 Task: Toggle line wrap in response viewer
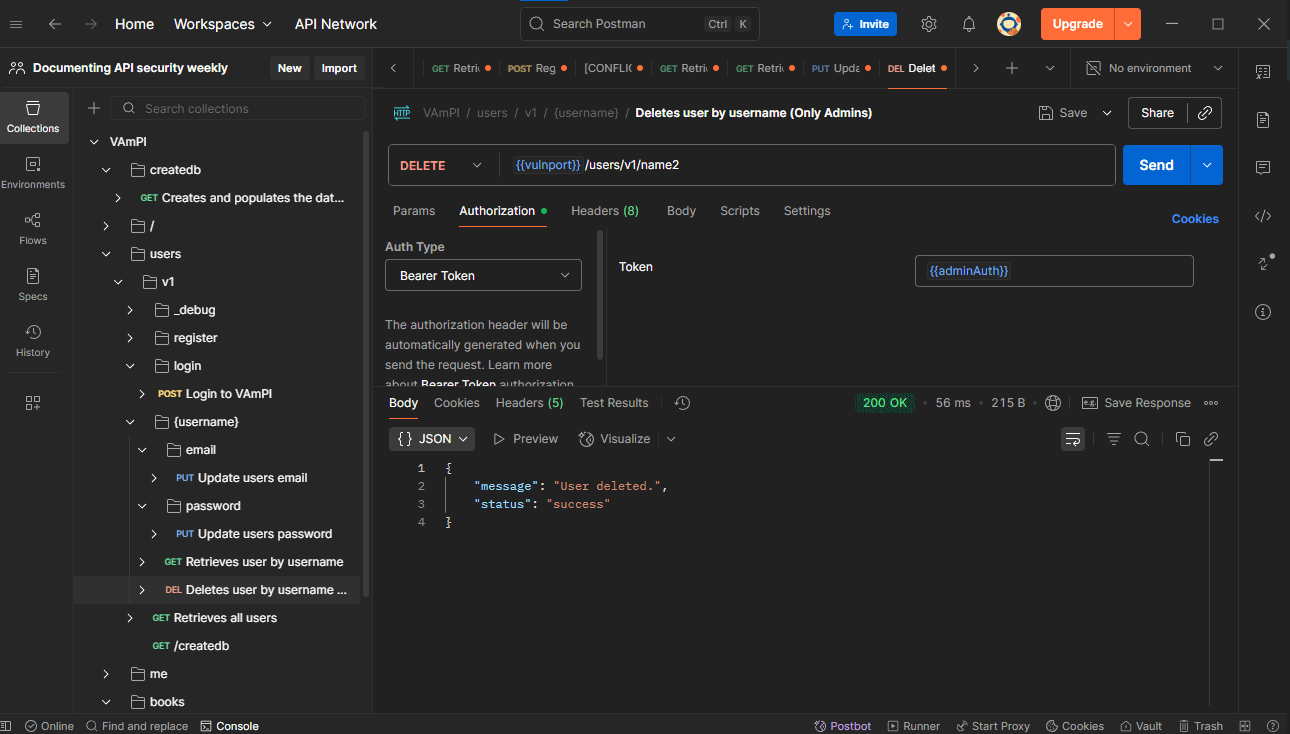1073,439
